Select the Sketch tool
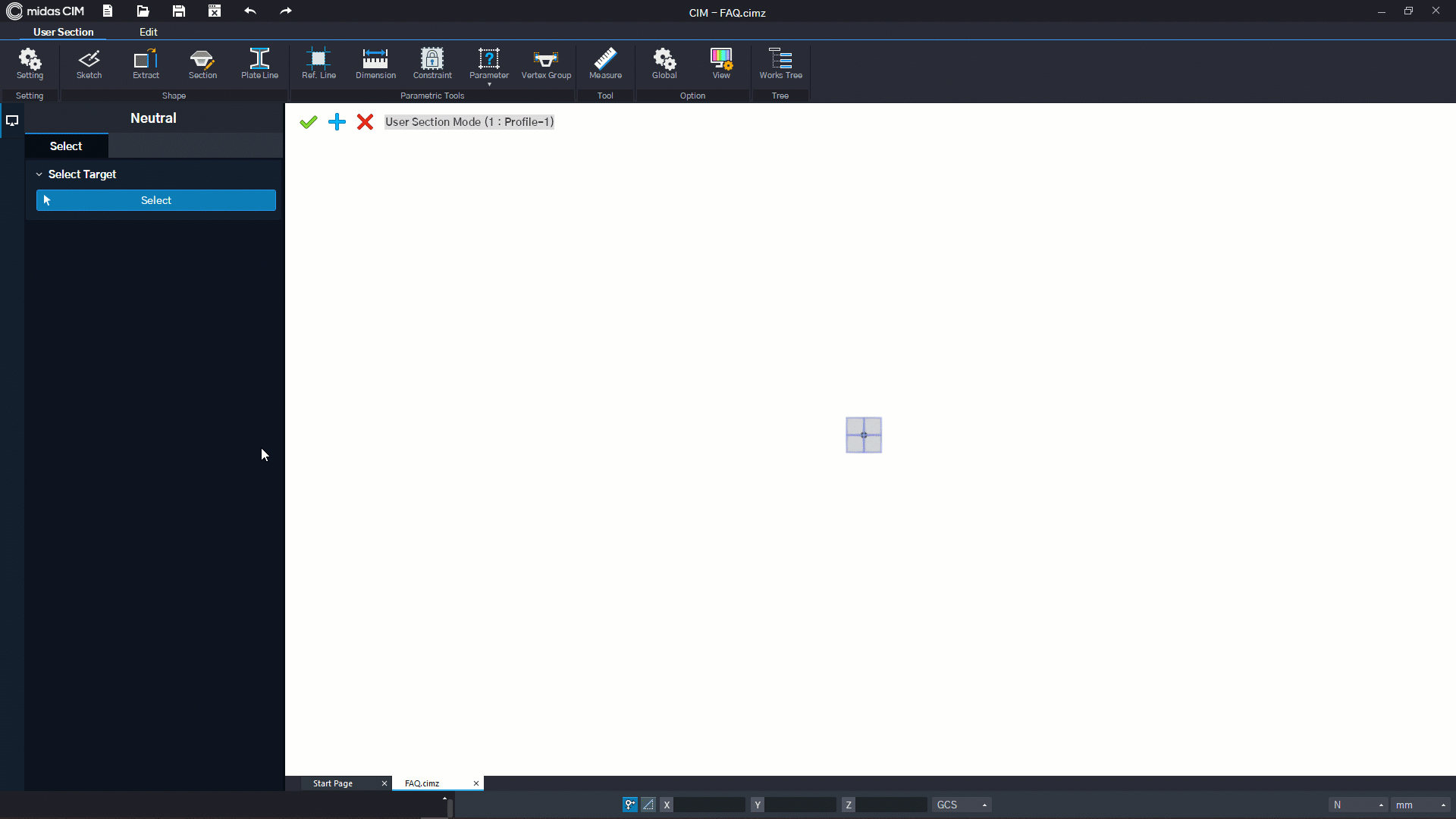 click(89, 64)
